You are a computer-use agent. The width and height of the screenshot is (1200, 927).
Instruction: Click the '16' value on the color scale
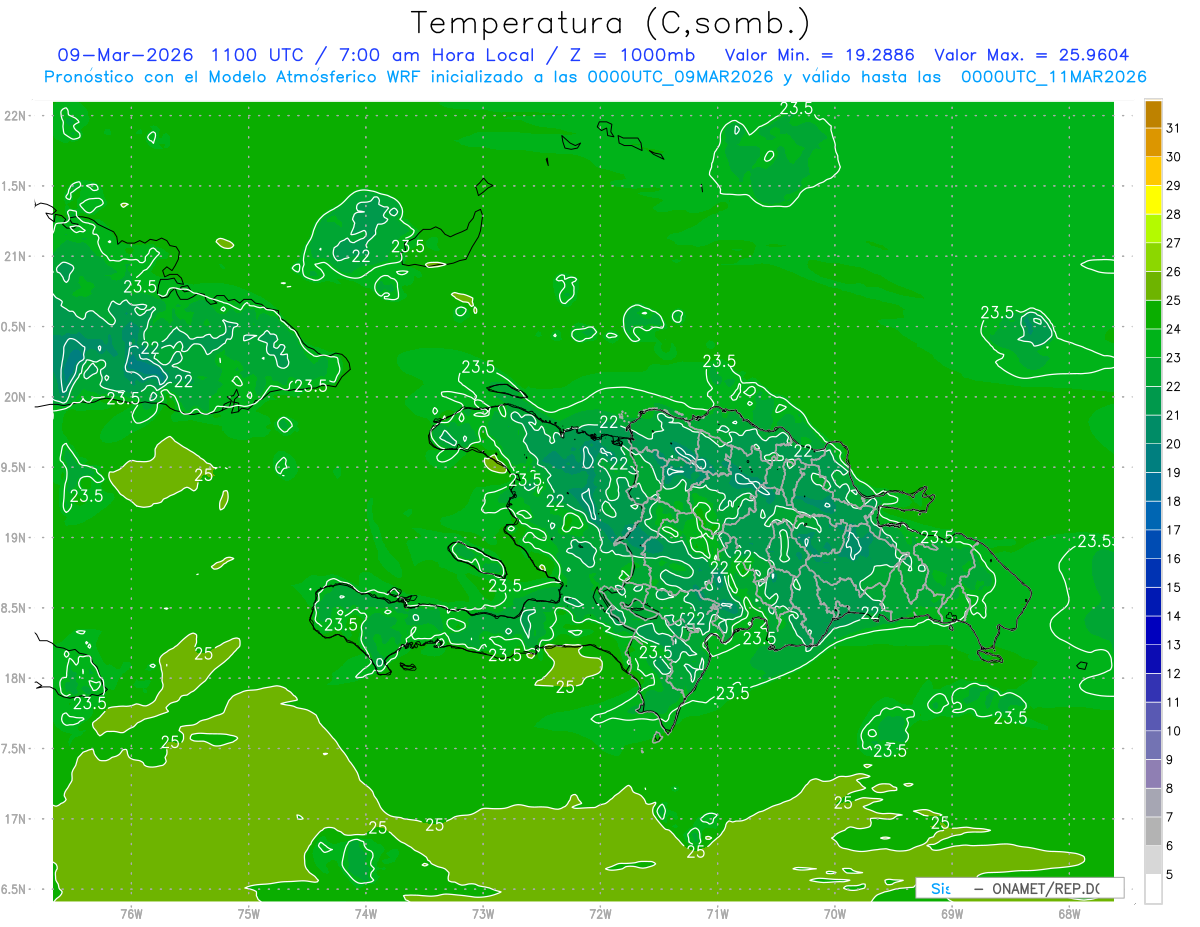point(1173,558)
